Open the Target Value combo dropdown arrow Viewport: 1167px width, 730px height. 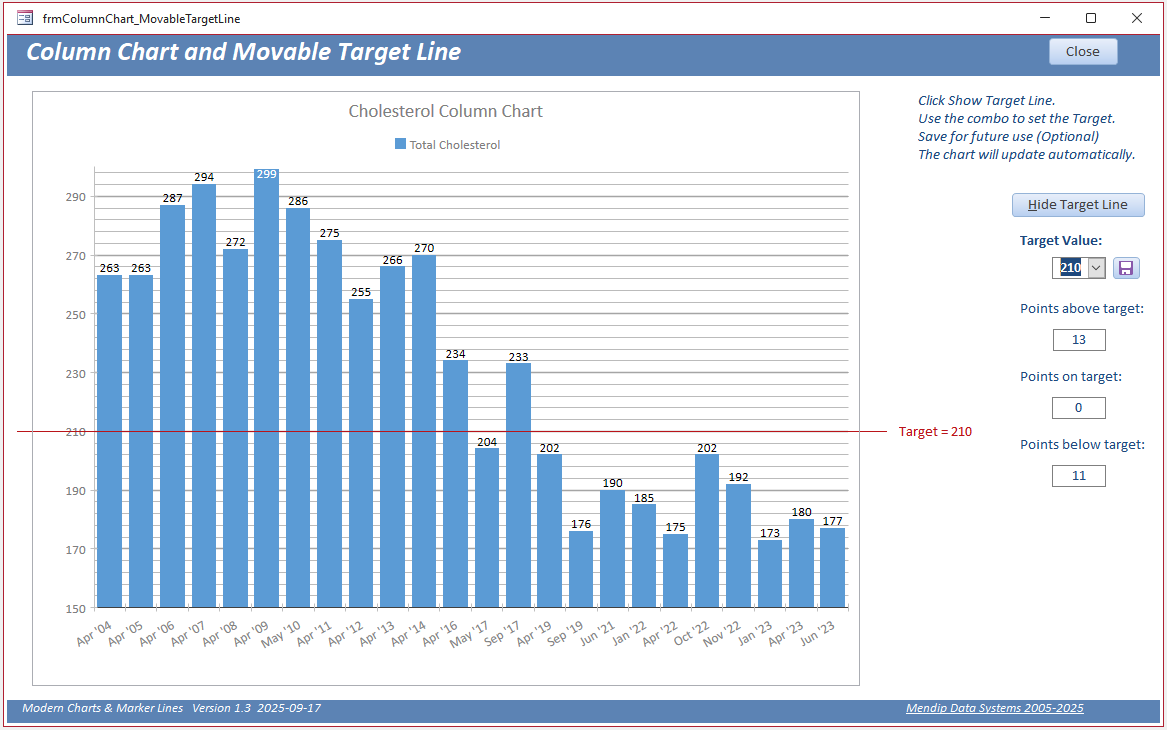pos(1096,268)
